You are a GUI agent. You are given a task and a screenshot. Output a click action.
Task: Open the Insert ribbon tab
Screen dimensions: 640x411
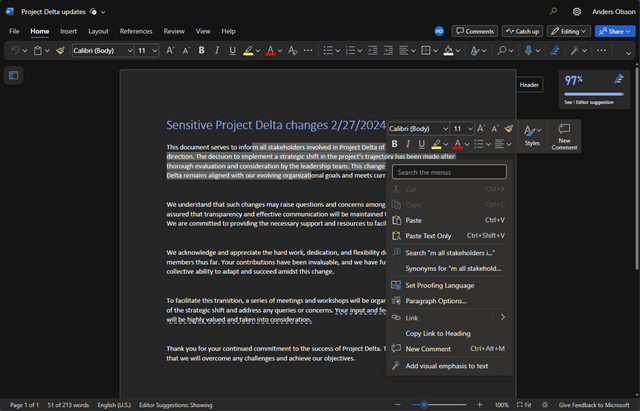click(x=68, y=31)
